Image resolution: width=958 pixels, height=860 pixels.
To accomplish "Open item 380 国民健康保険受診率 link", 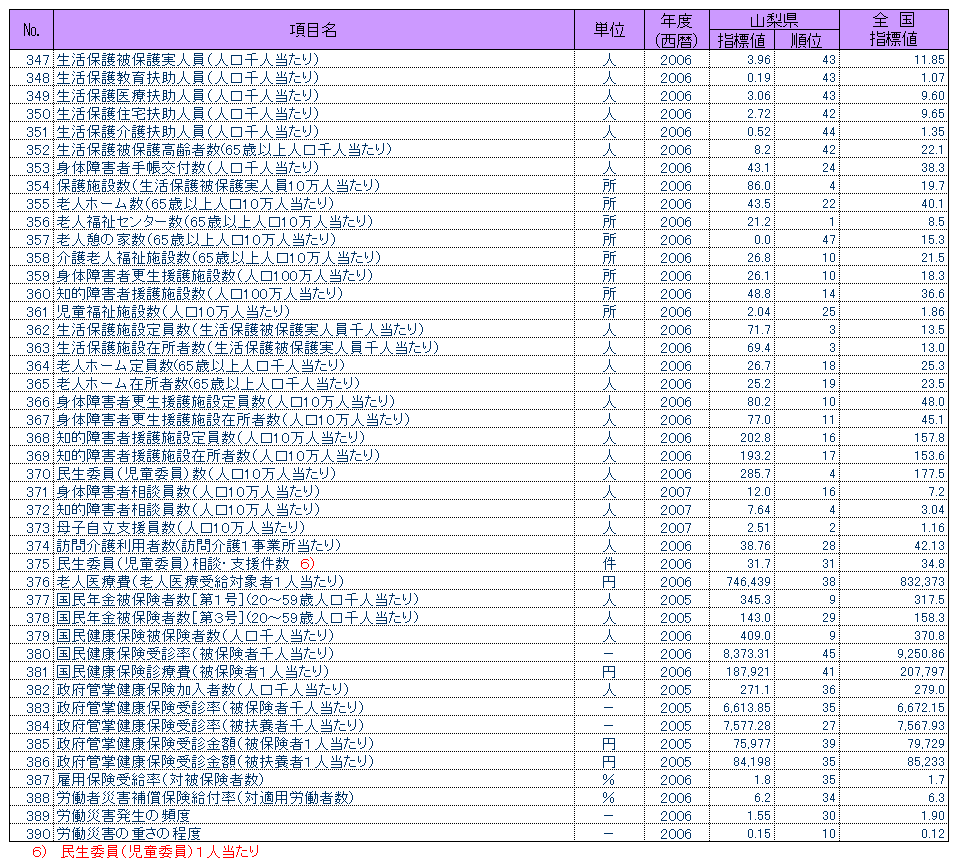I will tap(195, 654).
